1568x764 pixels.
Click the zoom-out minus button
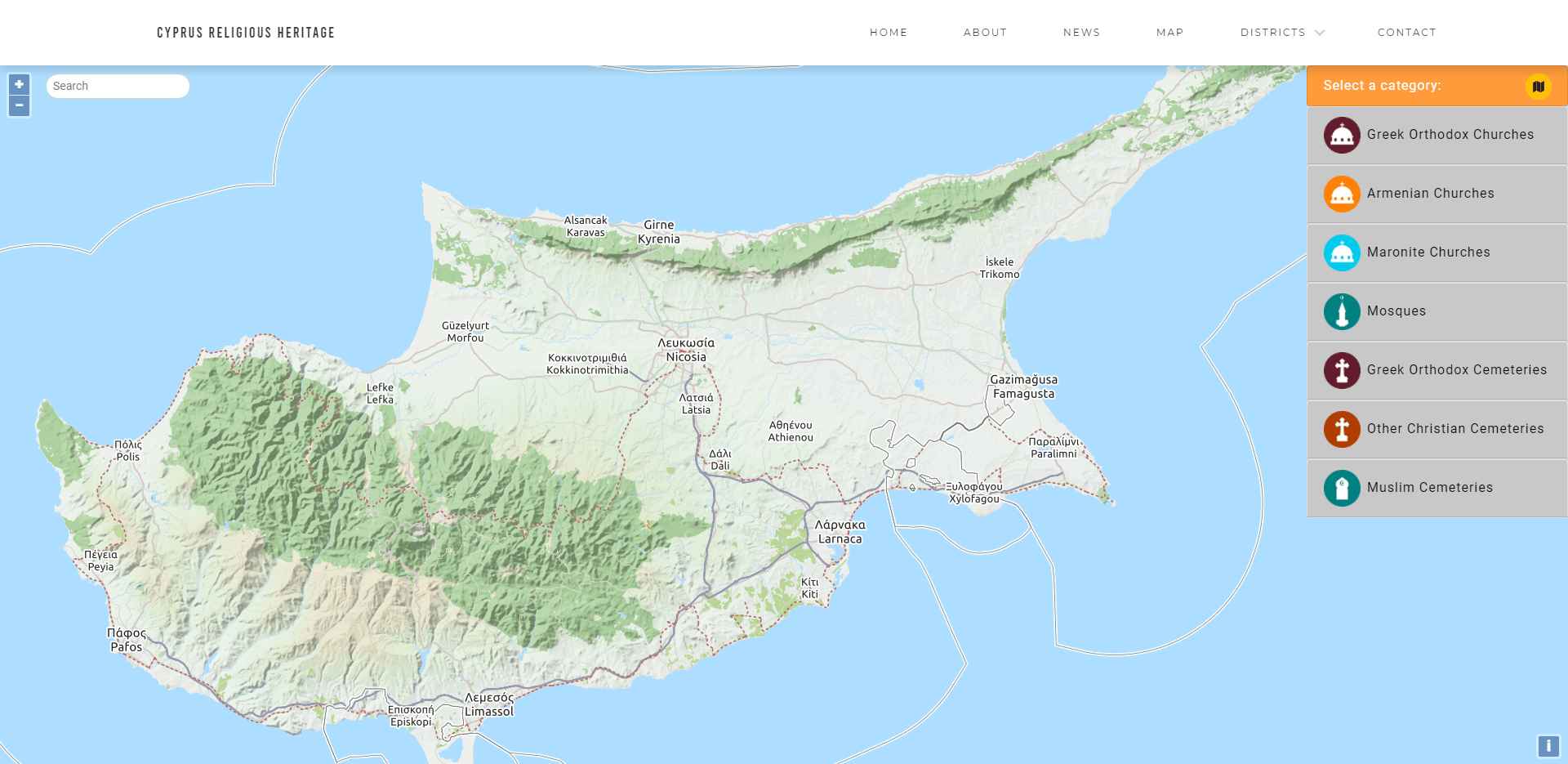pyautogui.click(x=19, y=105)
